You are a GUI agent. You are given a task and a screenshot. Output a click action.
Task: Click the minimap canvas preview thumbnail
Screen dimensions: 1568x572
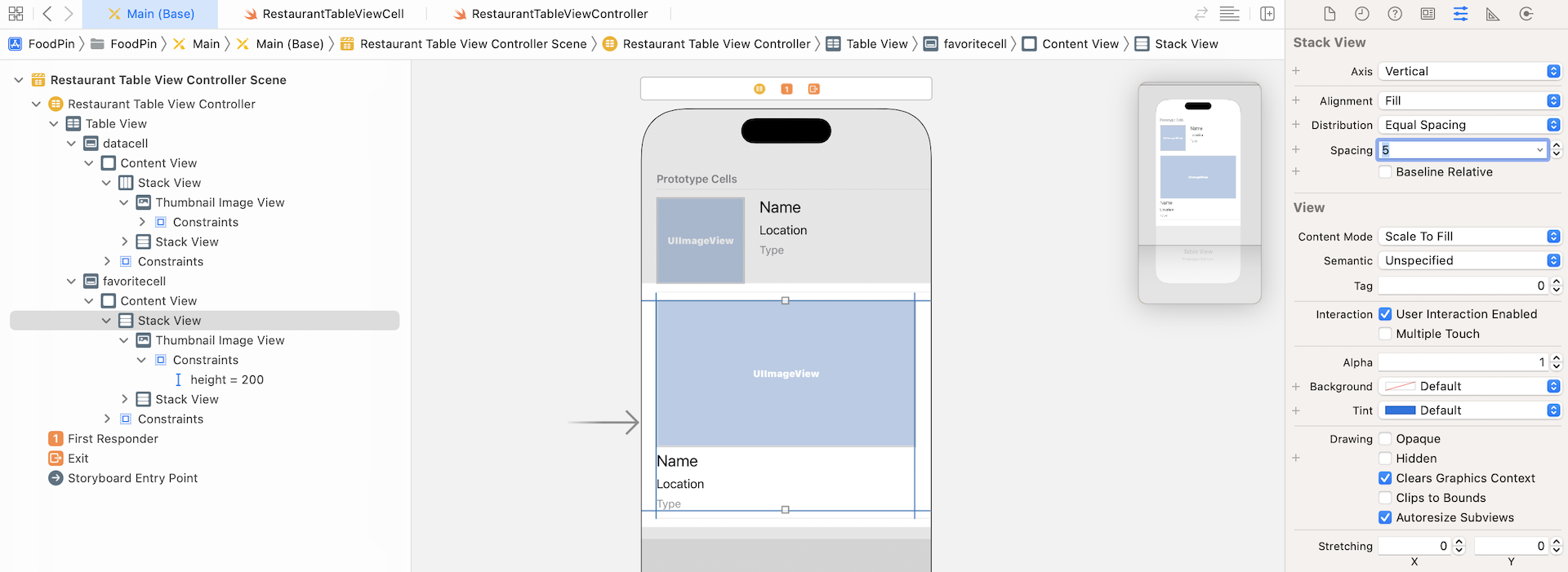click(1200, 193)
